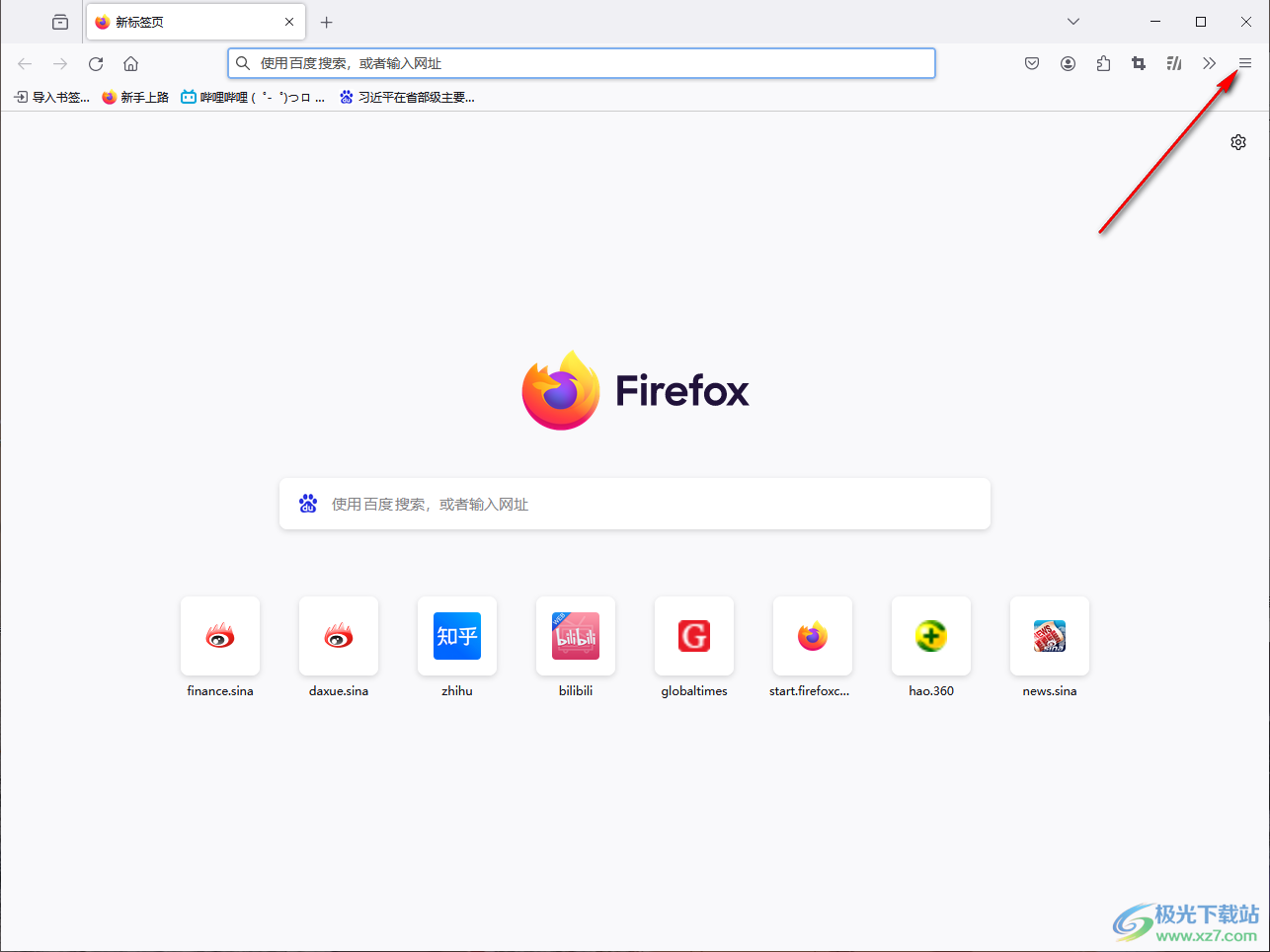Screen dimensions: 1270x952
Task: Save to Pocket icon
Action: (1032, 63)
